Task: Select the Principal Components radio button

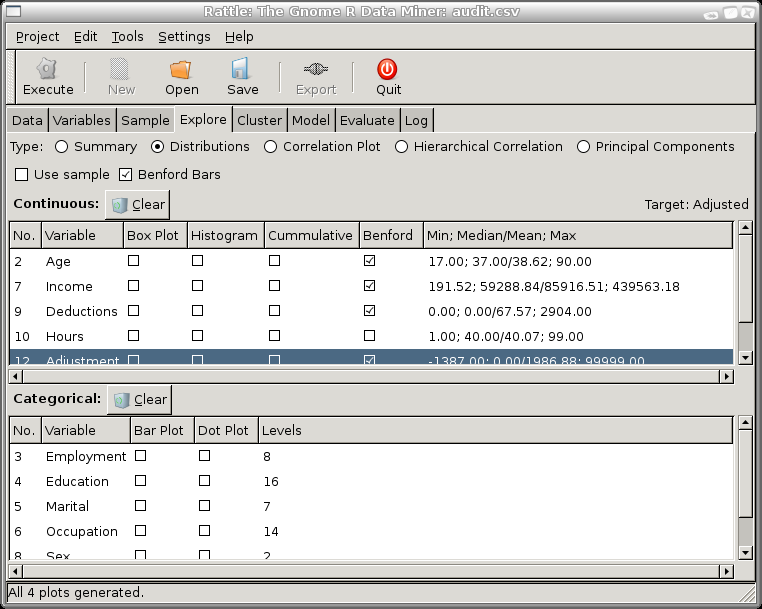Action: [x=583, y=147]
